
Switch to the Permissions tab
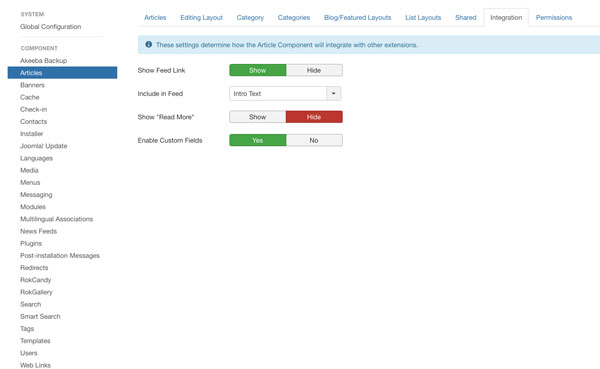pyautogui.click(x=554, y=18)
